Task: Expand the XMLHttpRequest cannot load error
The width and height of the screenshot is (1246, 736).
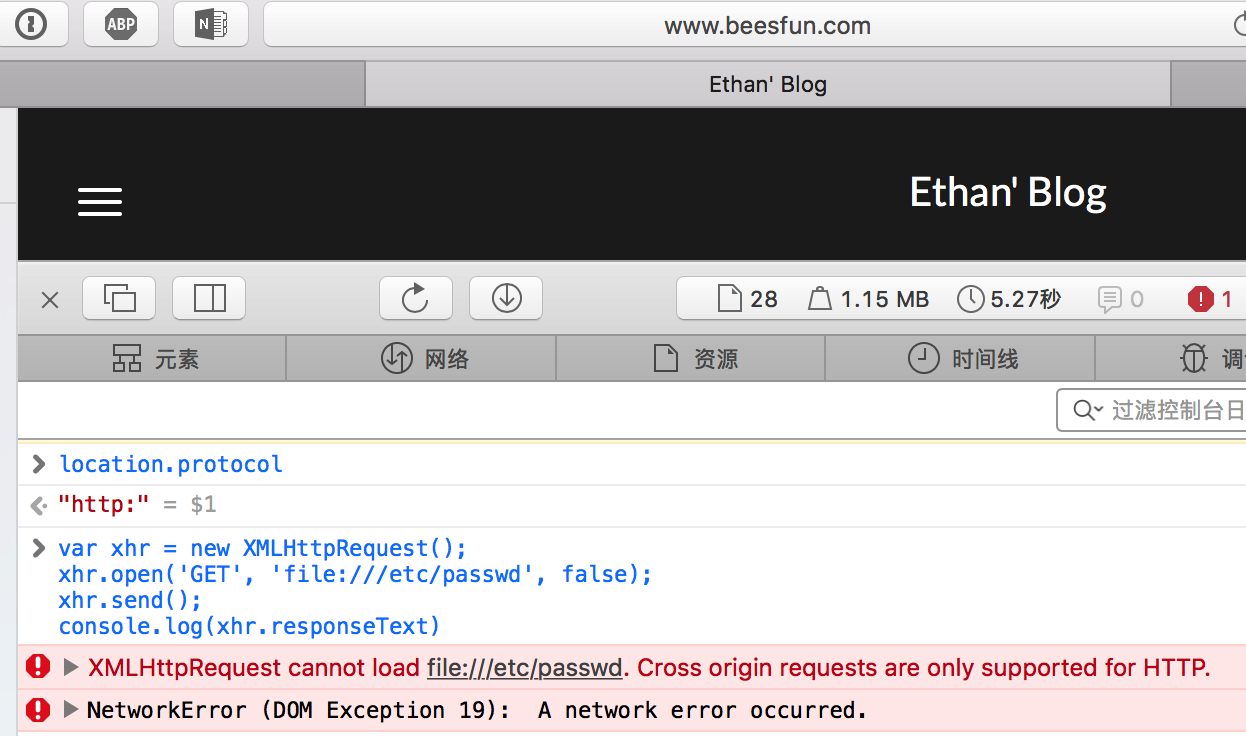Action: click(x=70, y=667)
